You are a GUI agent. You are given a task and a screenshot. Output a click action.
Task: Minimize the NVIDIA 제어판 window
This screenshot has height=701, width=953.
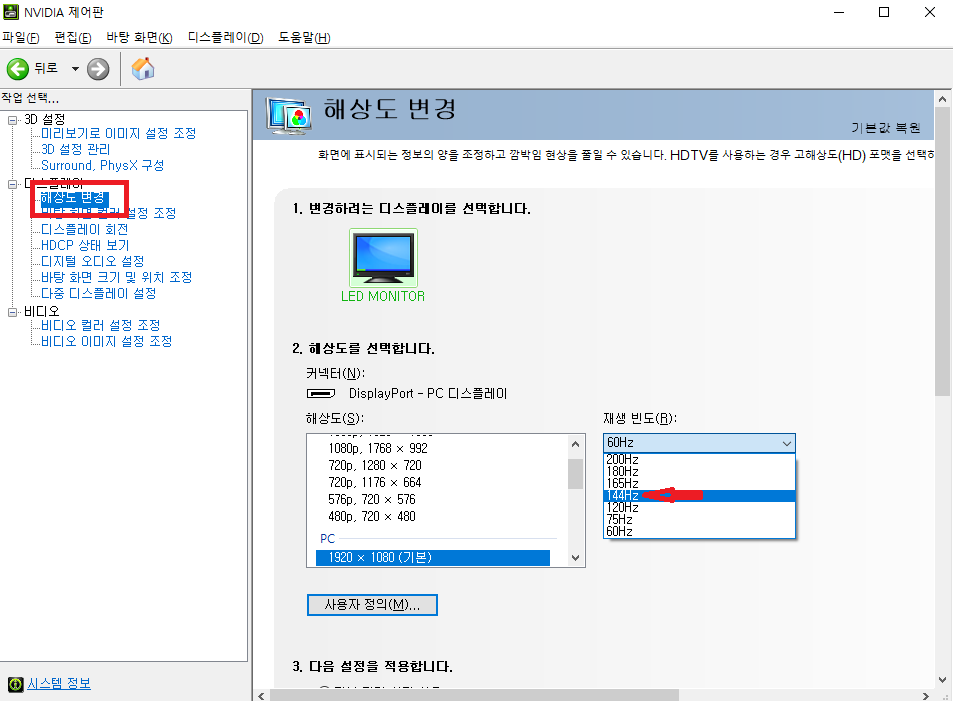[839, 12]
